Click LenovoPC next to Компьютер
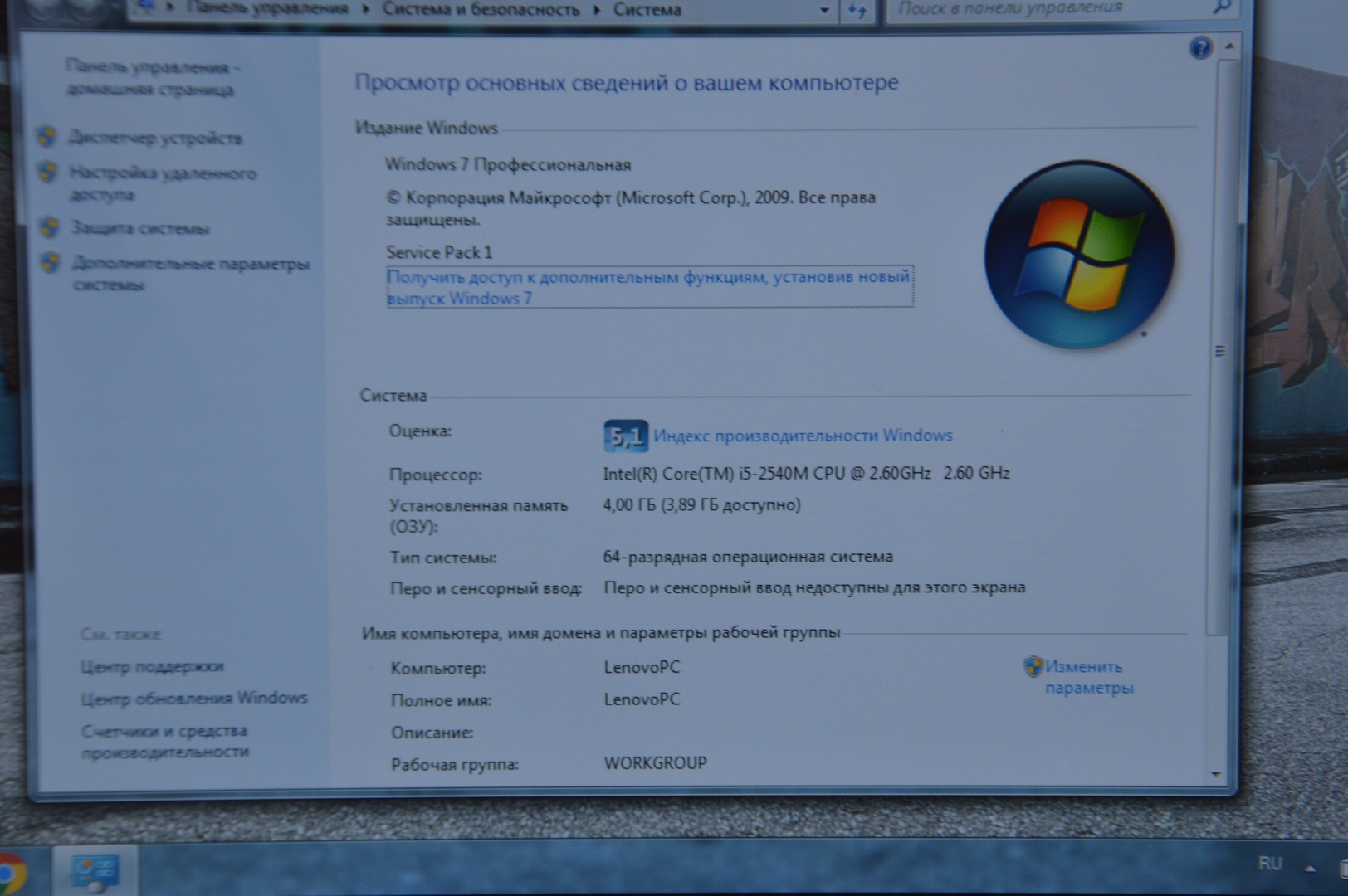Image resolution: width=1348 pixels, height=896 pixels. pyautogui.click(x=642, y=667)
